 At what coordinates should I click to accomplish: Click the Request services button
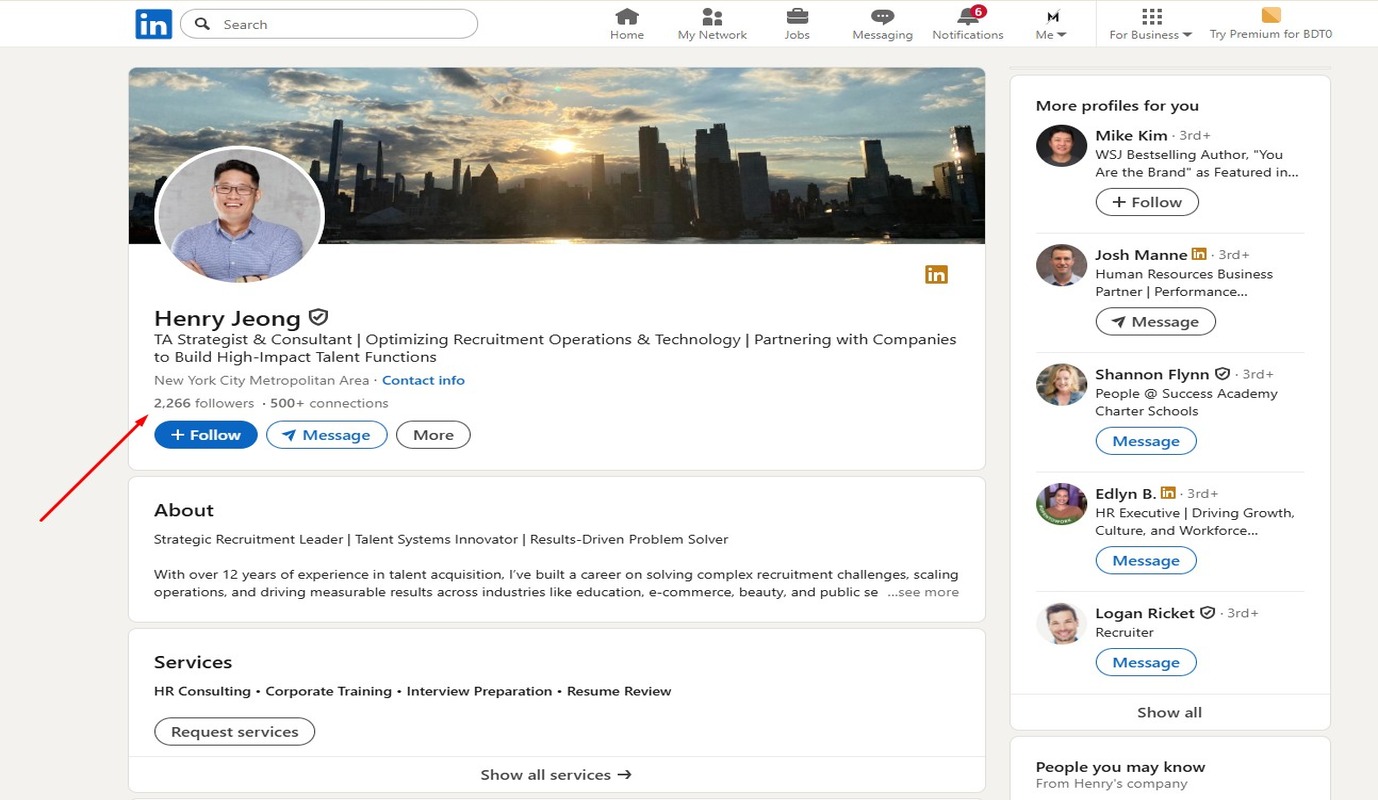pos(234,732)
